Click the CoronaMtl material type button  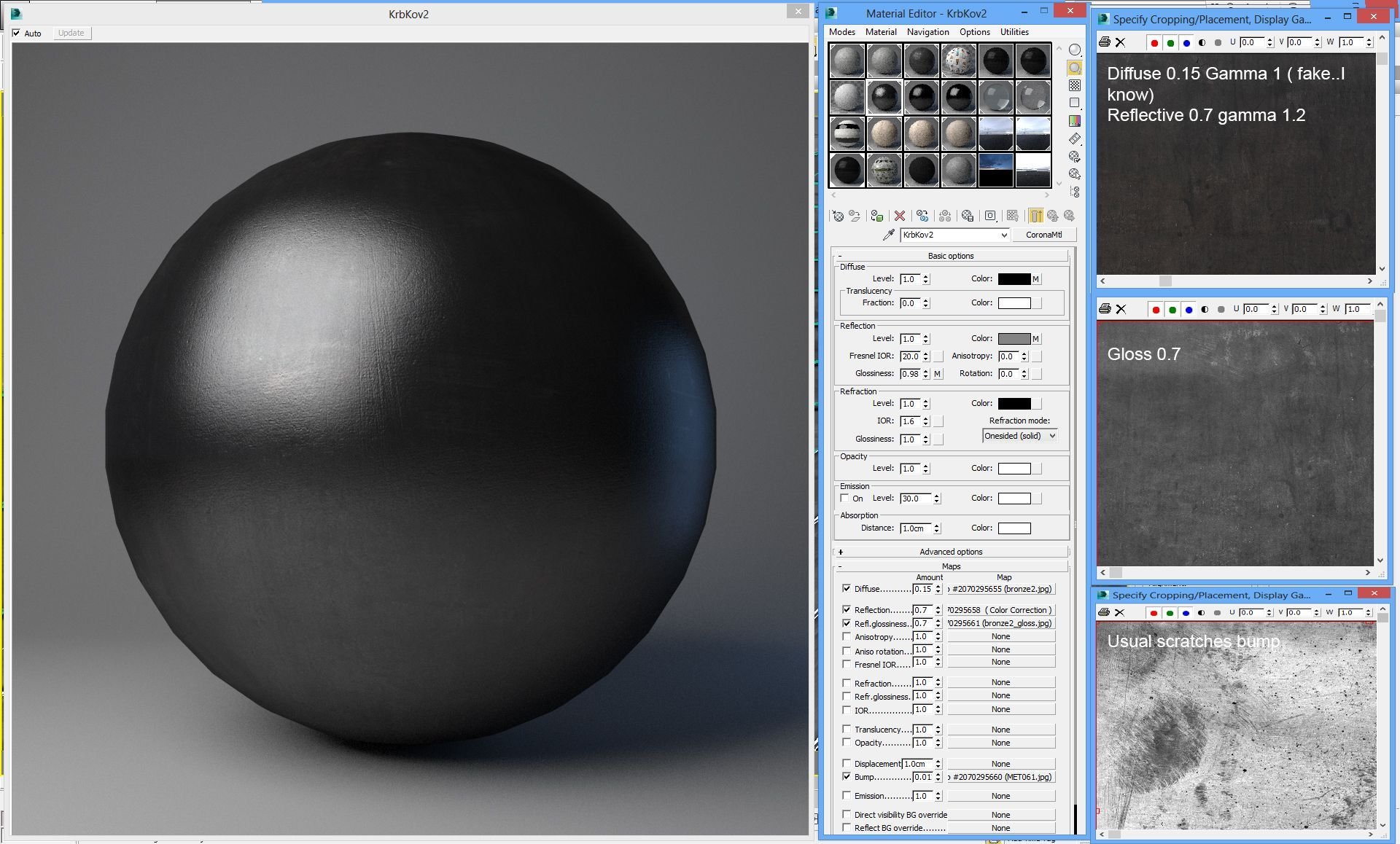[x=1043, y=235]
